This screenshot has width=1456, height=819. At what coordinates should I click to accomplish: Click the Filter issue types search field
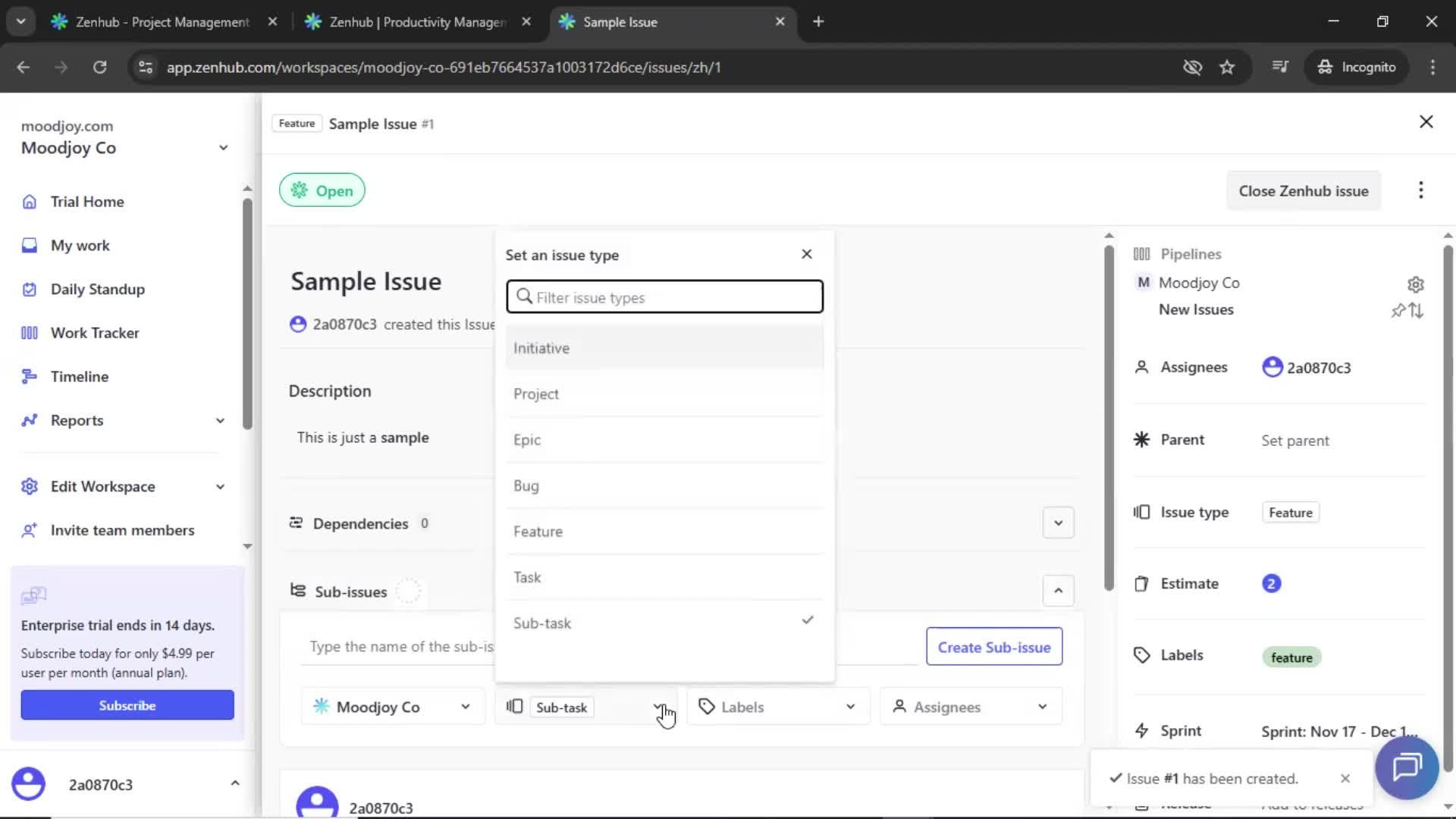(x=664, y=297)
